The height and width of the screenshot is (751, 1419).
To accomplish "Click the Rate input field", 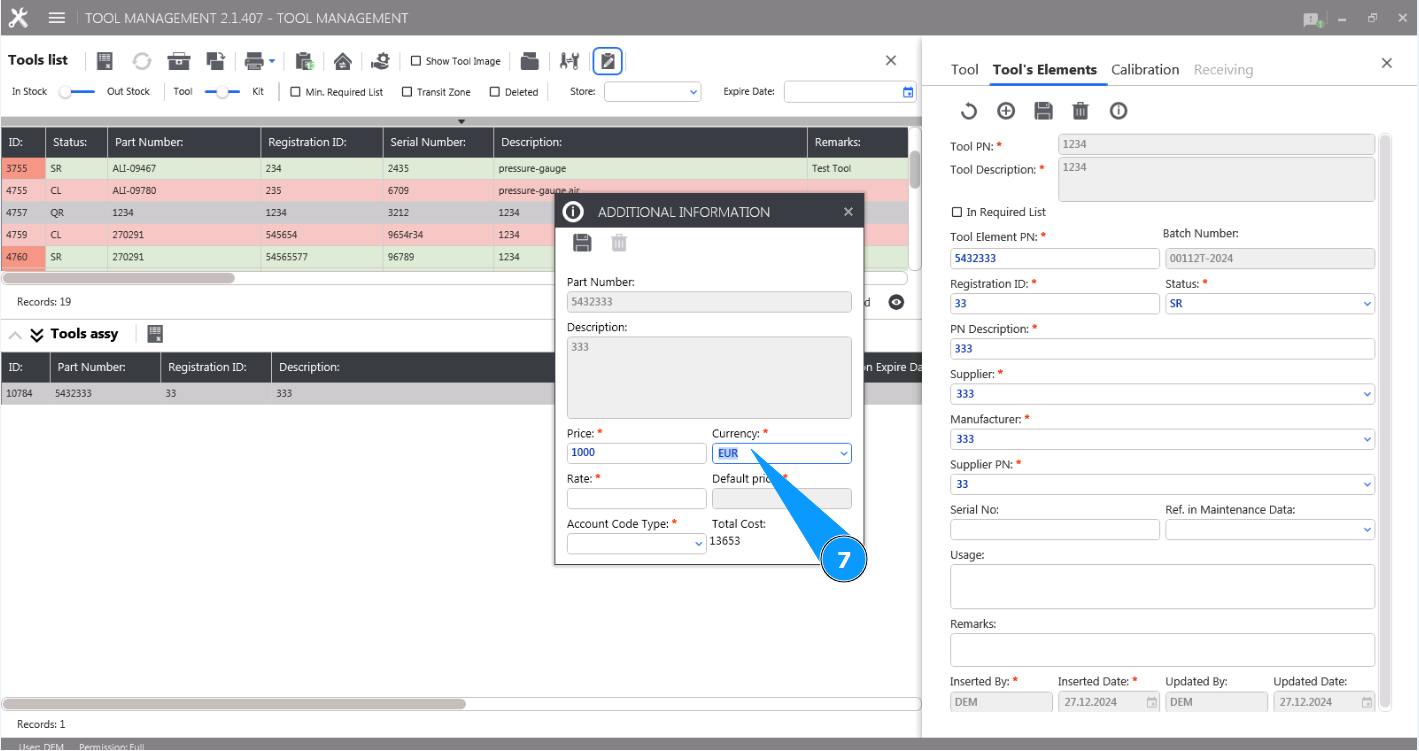I will pos(637,498).
